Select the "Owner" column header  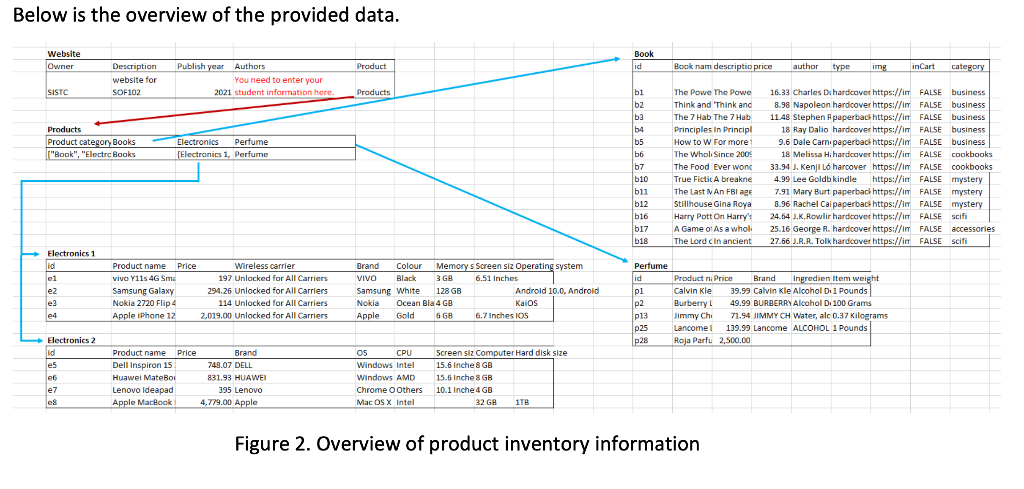[61, 66]
